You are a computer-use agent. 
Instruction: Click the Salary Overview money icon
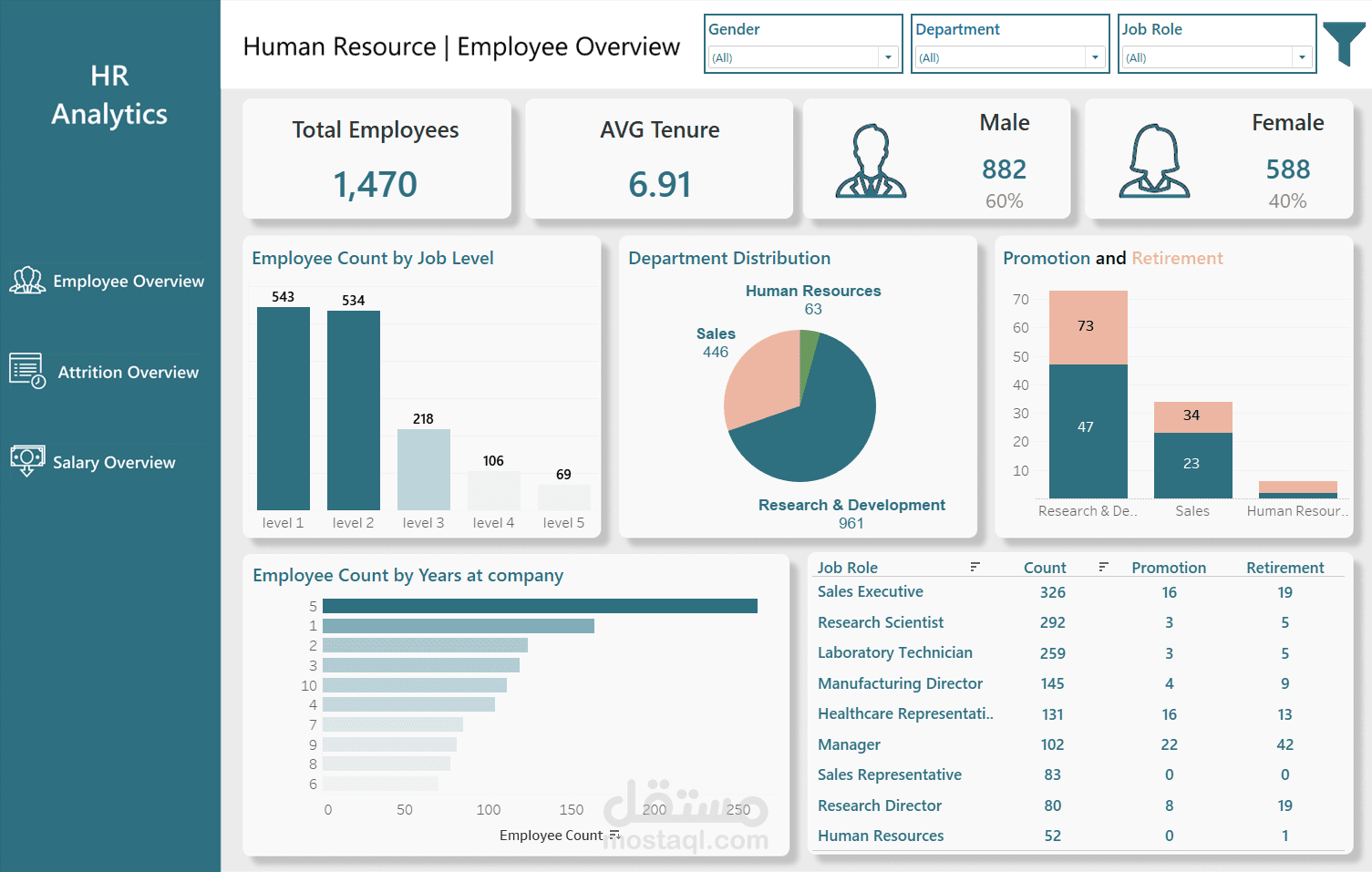click(27, 460)
